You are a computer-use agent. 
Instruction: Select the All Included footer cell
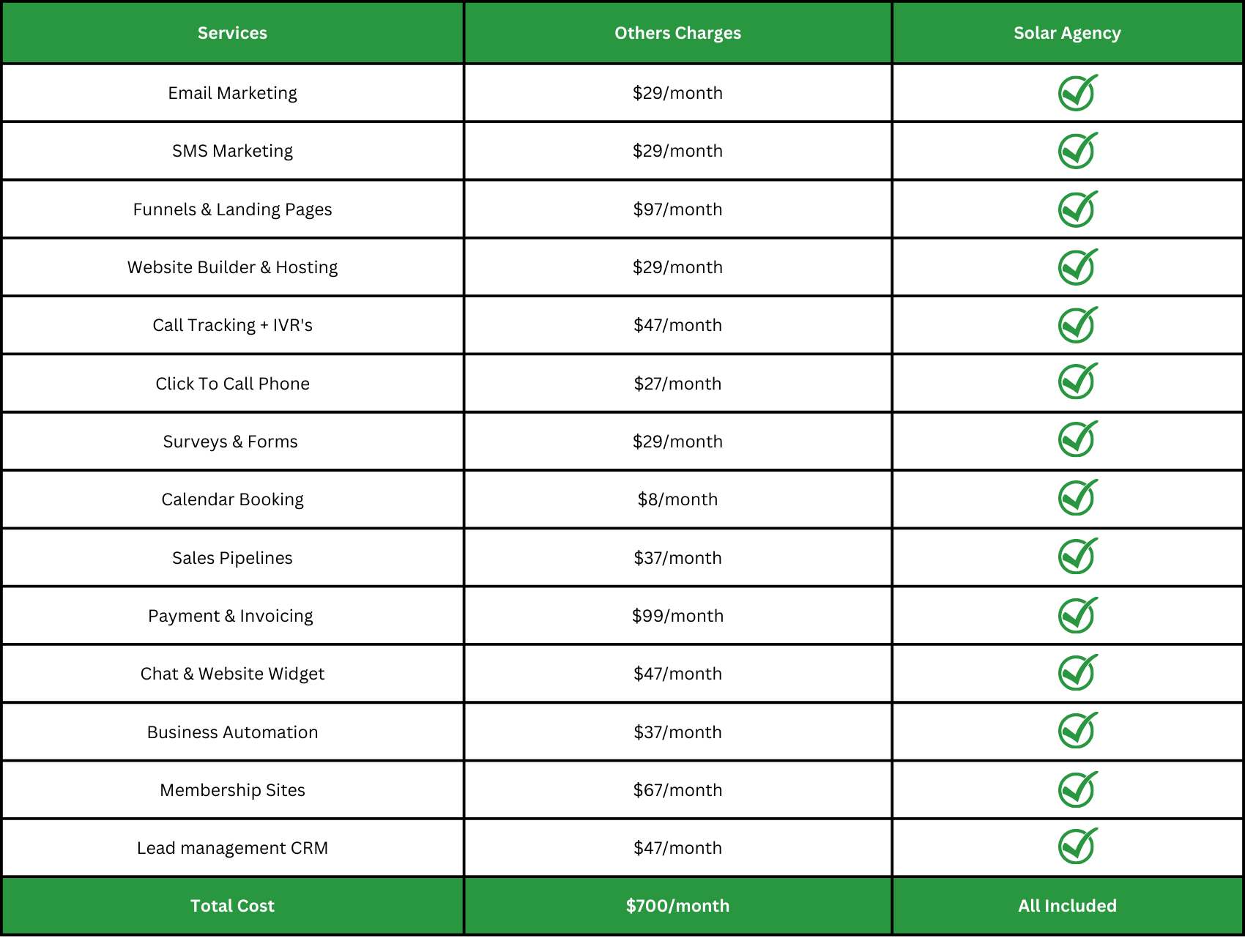coord(1067,906)
